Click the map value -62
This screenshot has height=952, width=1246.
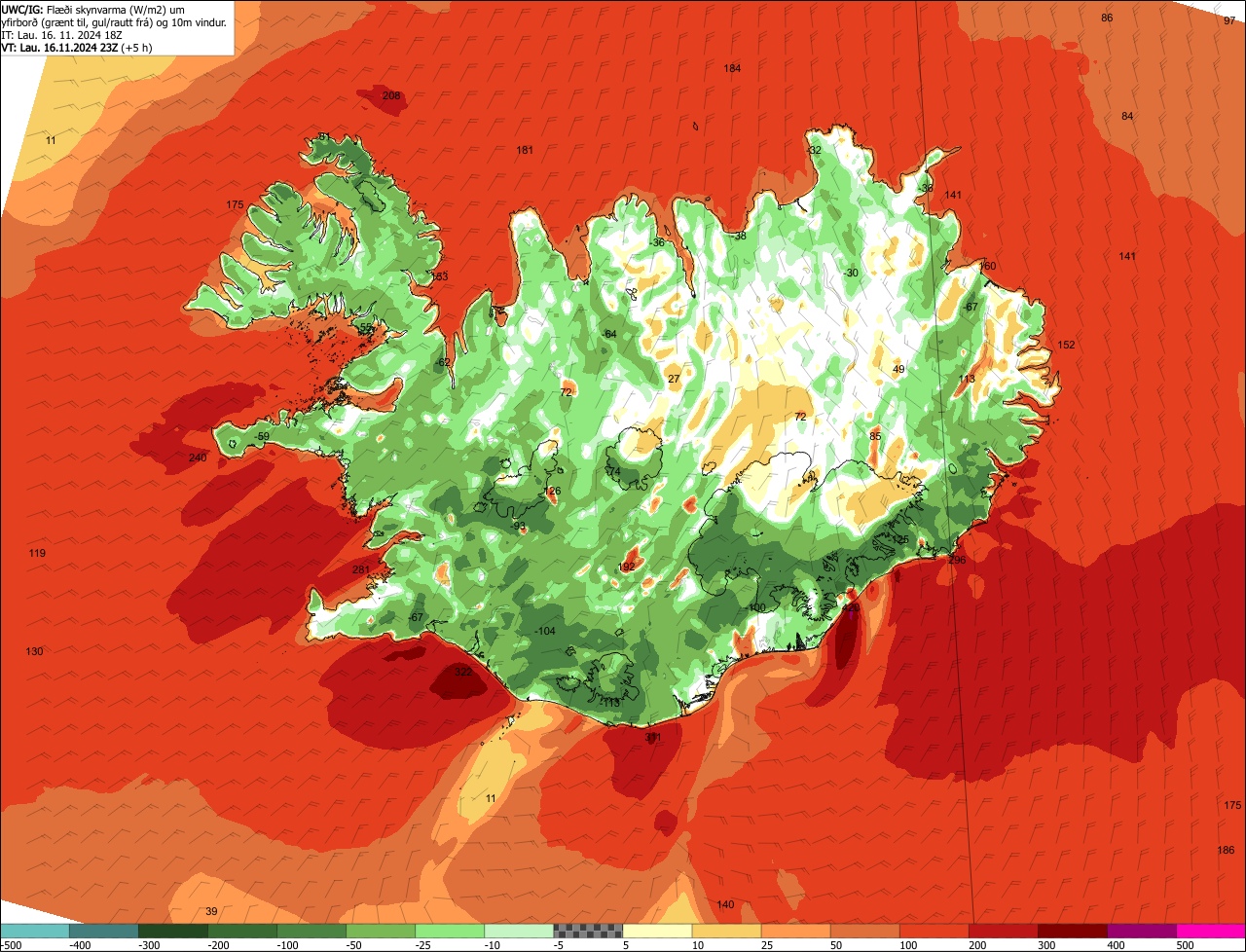click(x=443, y=362)
